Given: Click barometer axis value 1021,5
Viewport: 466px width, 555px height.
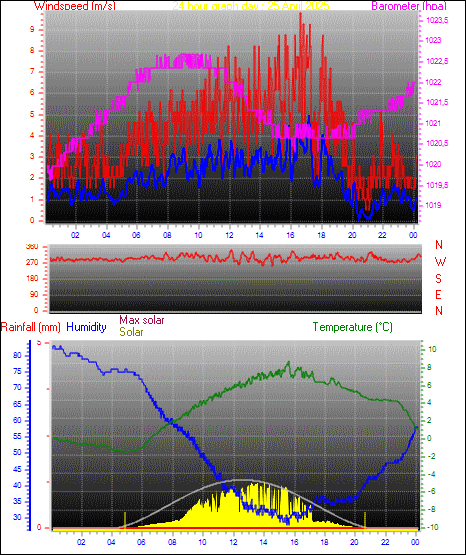Looking at the screenshot, I should 437,103.
